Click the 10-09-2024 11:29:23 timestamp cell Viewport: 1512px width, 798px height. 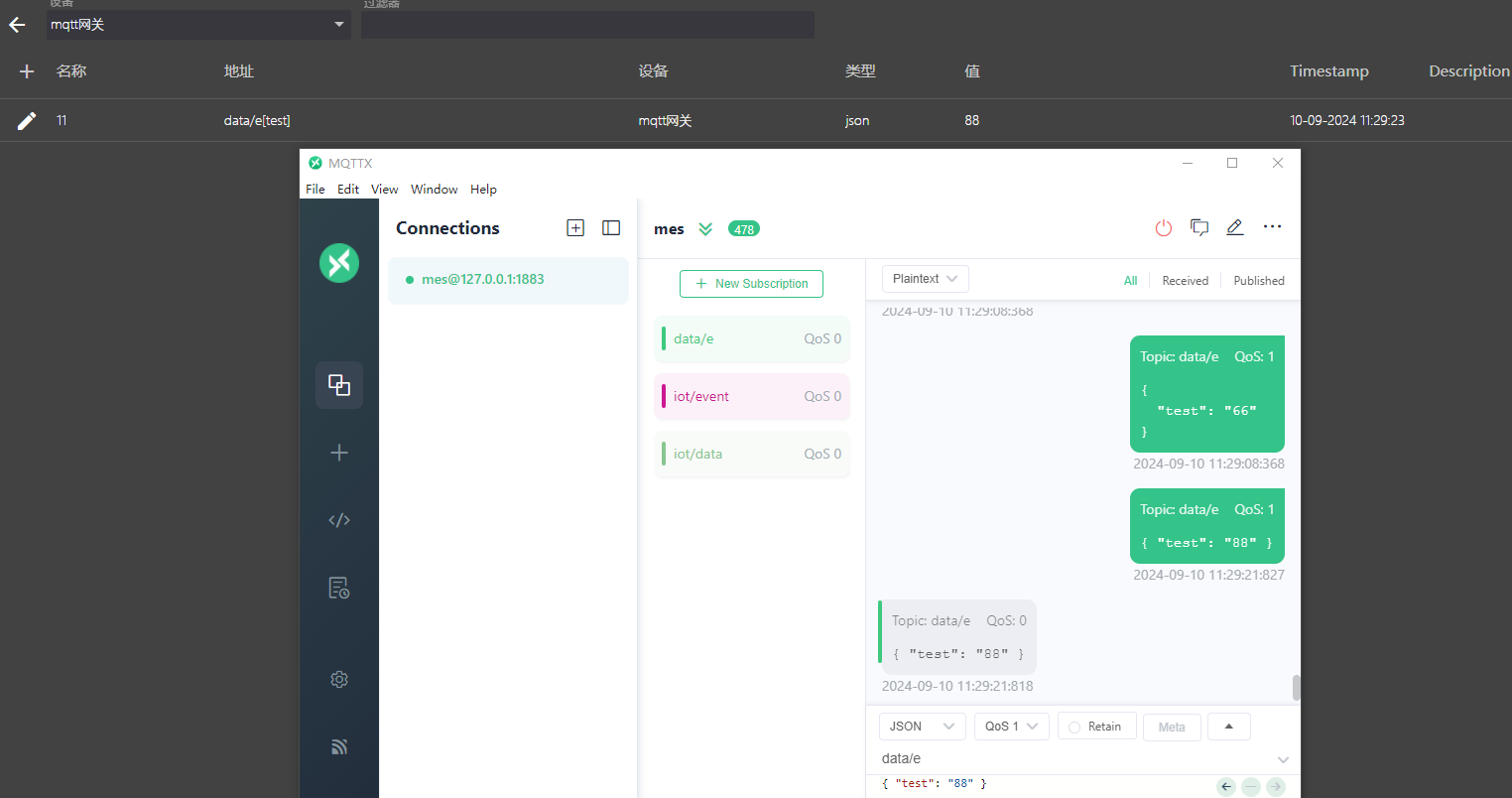(1347, 121)
